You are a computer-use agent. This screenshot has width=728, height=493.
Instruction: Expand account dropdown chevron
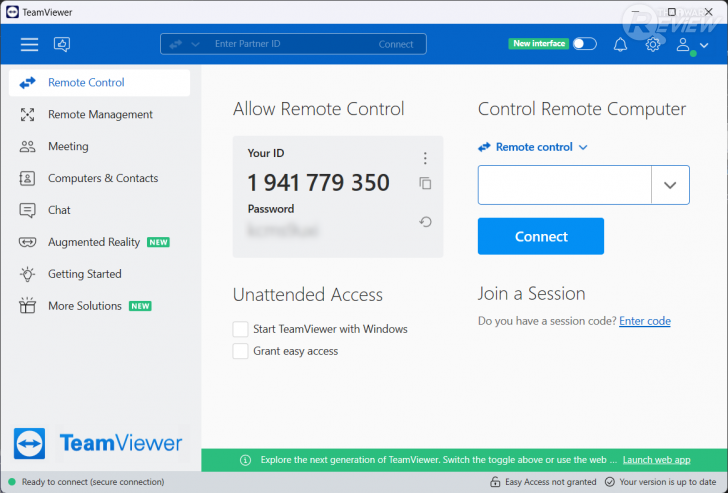[704, 45]
